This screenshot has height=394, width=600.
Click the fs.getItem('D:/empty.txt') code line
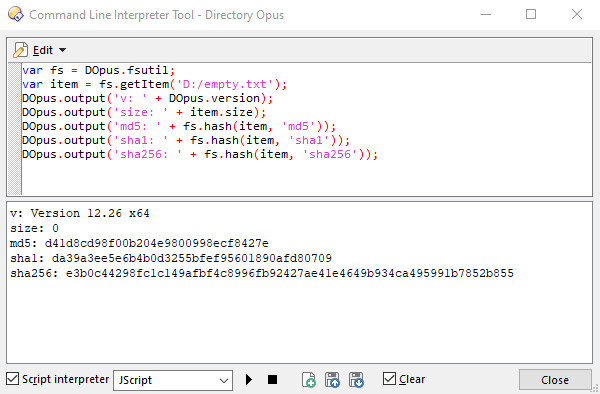pyautogui.click(x=154, y=84)
